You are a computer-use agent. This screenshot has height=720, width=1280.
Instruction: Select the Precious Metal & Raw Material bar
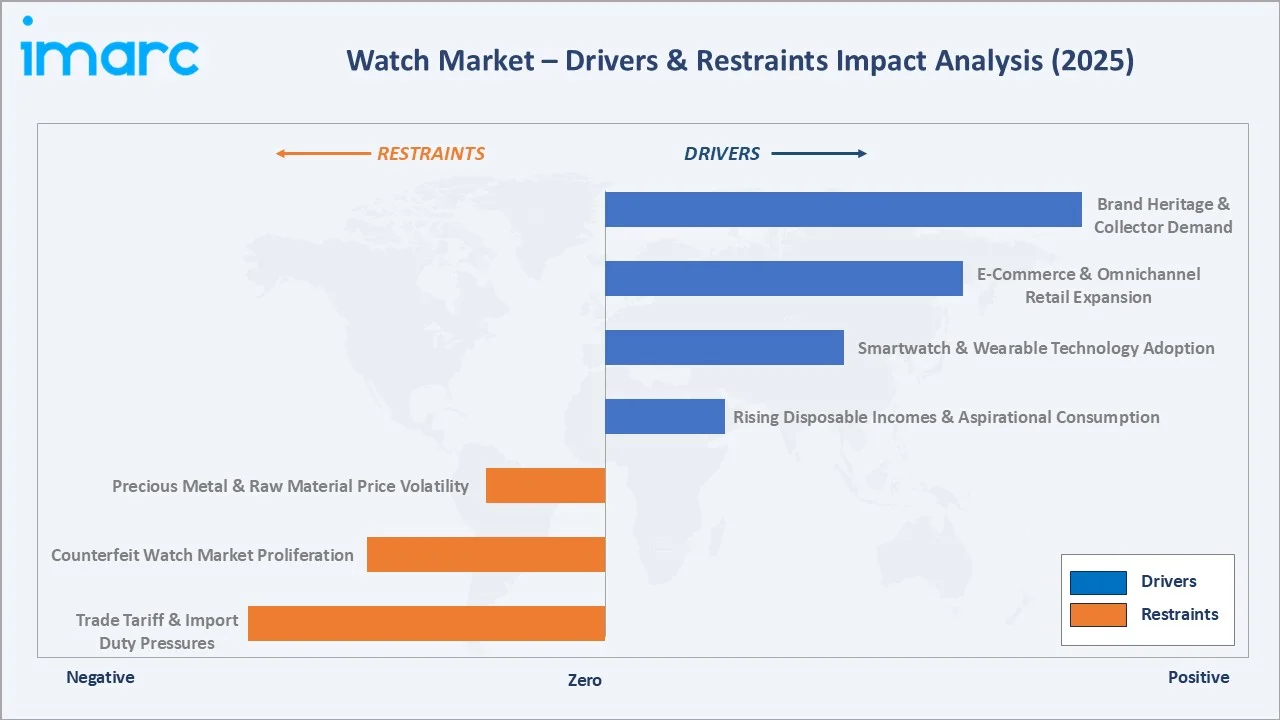(x=546, y=485)
